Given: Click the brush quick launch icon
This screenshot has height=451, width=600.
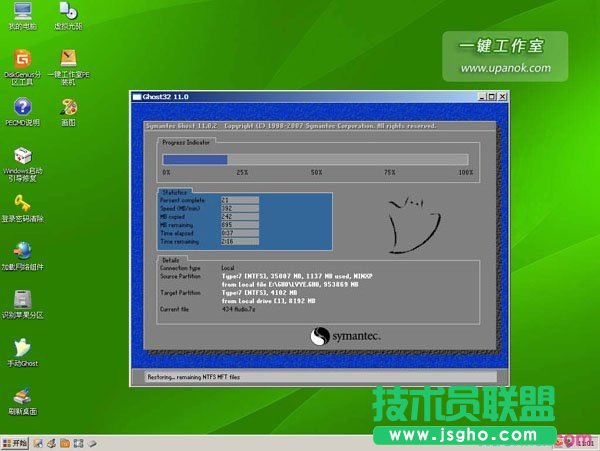Looking at the screenshot, I should click(51, 443).
